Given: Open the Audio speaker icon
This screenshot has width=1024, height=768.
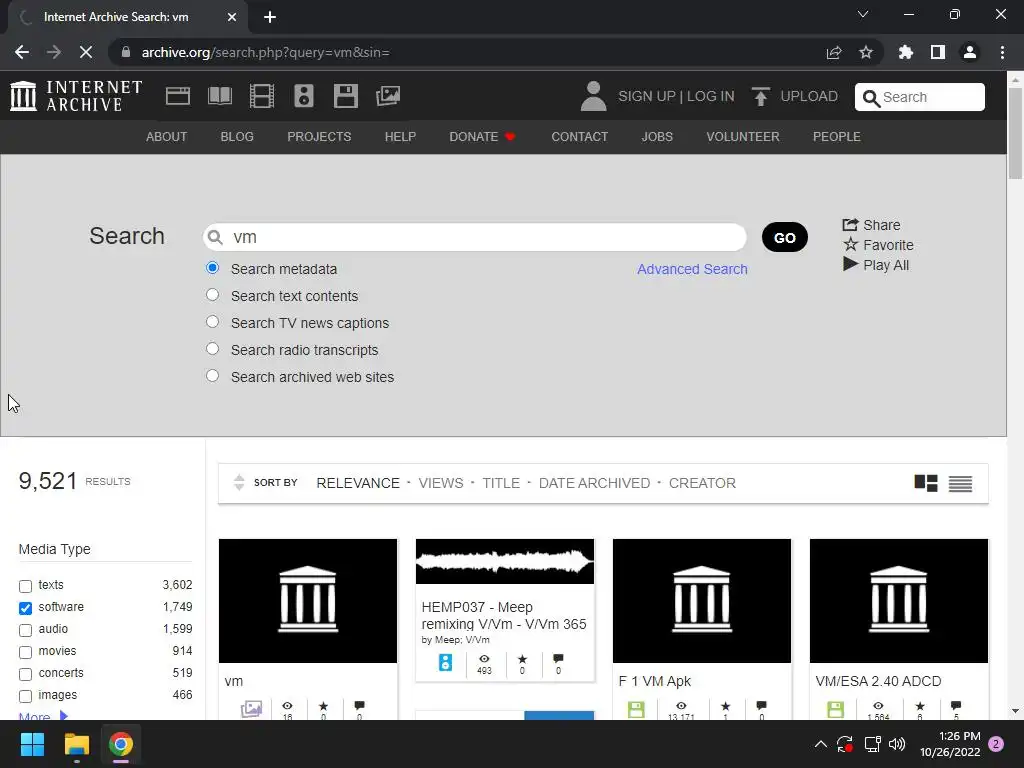Looking at the screenshot, I should [x=304, y=96].
